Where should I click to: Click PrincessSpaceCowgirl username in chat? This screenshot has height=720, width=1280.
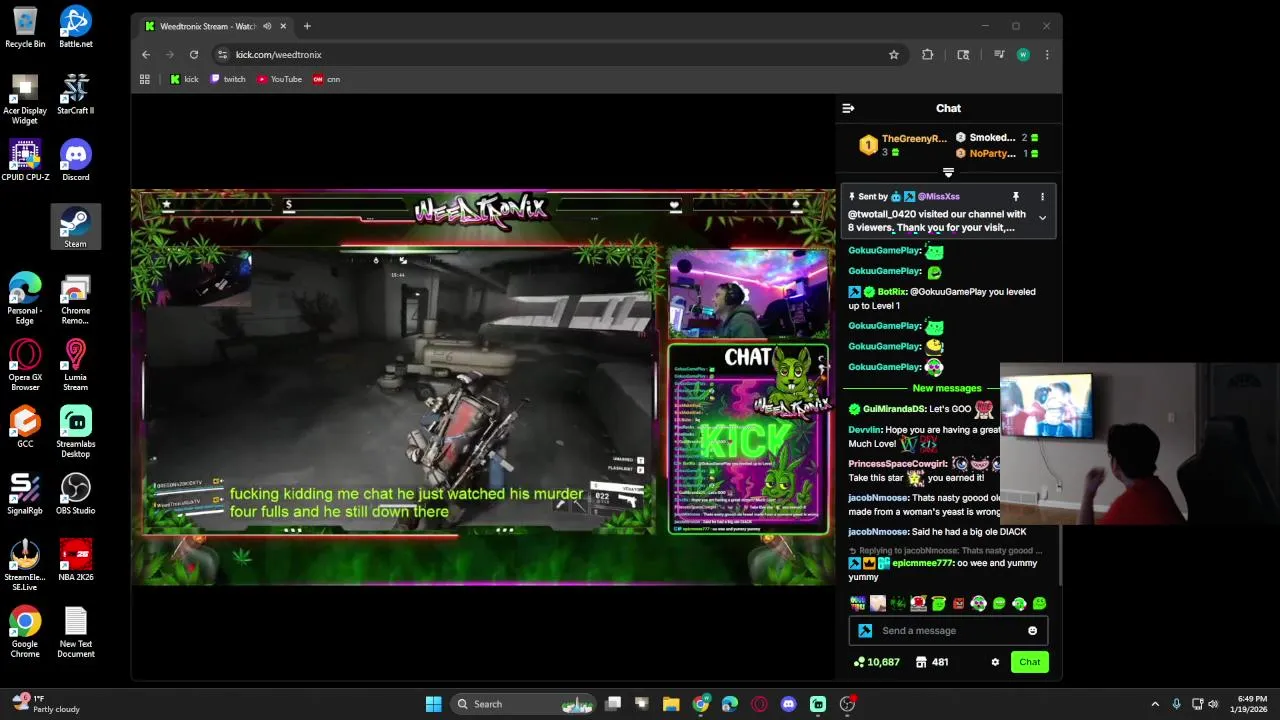(x=898, y=464)
